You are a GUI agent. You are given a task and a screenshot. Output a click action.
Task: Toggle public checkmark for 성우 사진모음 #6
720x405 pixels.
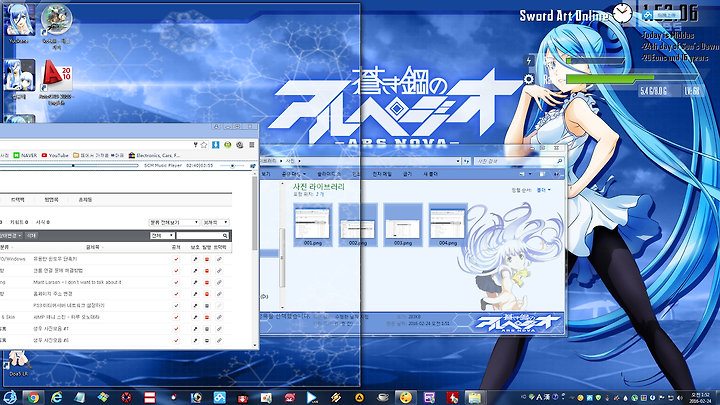[x=176, y=341]
